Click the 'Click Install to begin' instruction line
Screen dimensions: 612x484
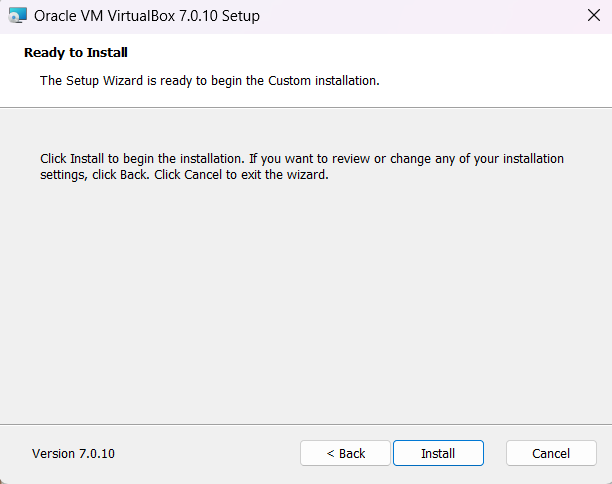tap(302, 159)
